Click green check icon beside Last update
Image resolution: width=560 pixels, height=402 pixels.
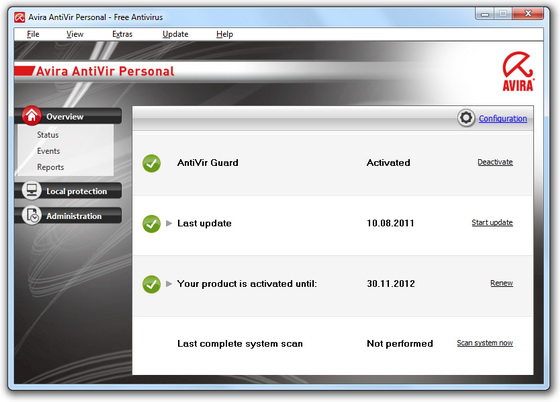(x=151, y=224)
